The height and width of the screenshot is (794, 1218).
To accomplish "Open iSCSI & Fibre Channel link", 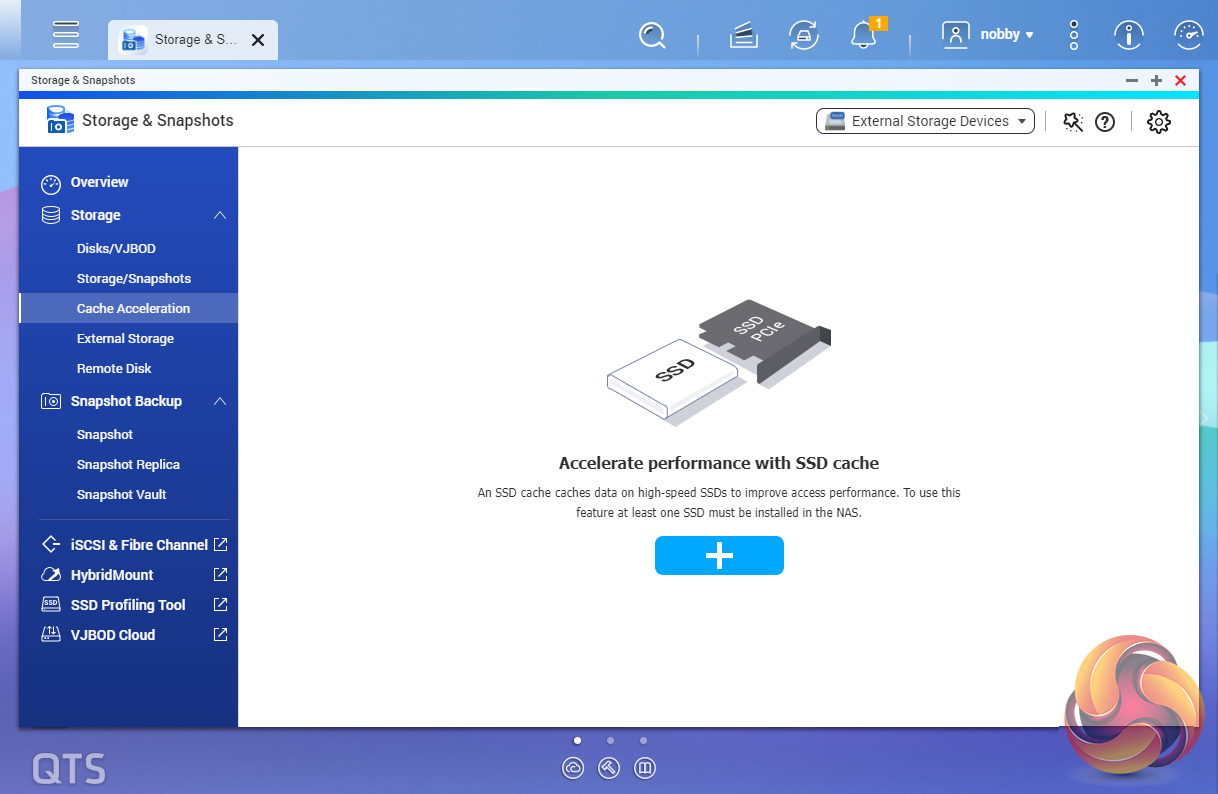I will 139,545.
